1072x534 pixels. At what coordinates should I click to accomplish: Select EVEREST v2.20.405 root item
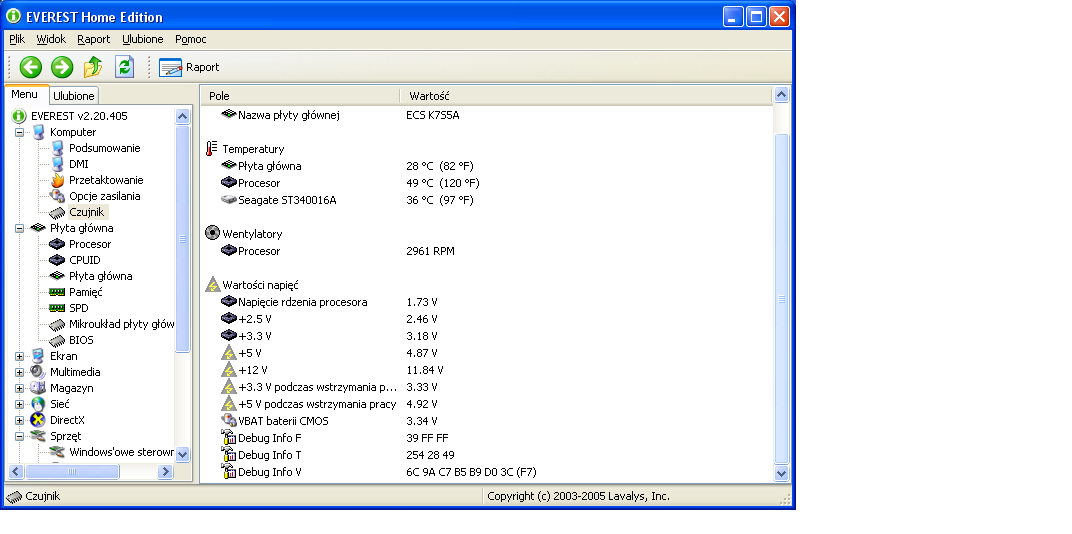[x=79, y=116]
